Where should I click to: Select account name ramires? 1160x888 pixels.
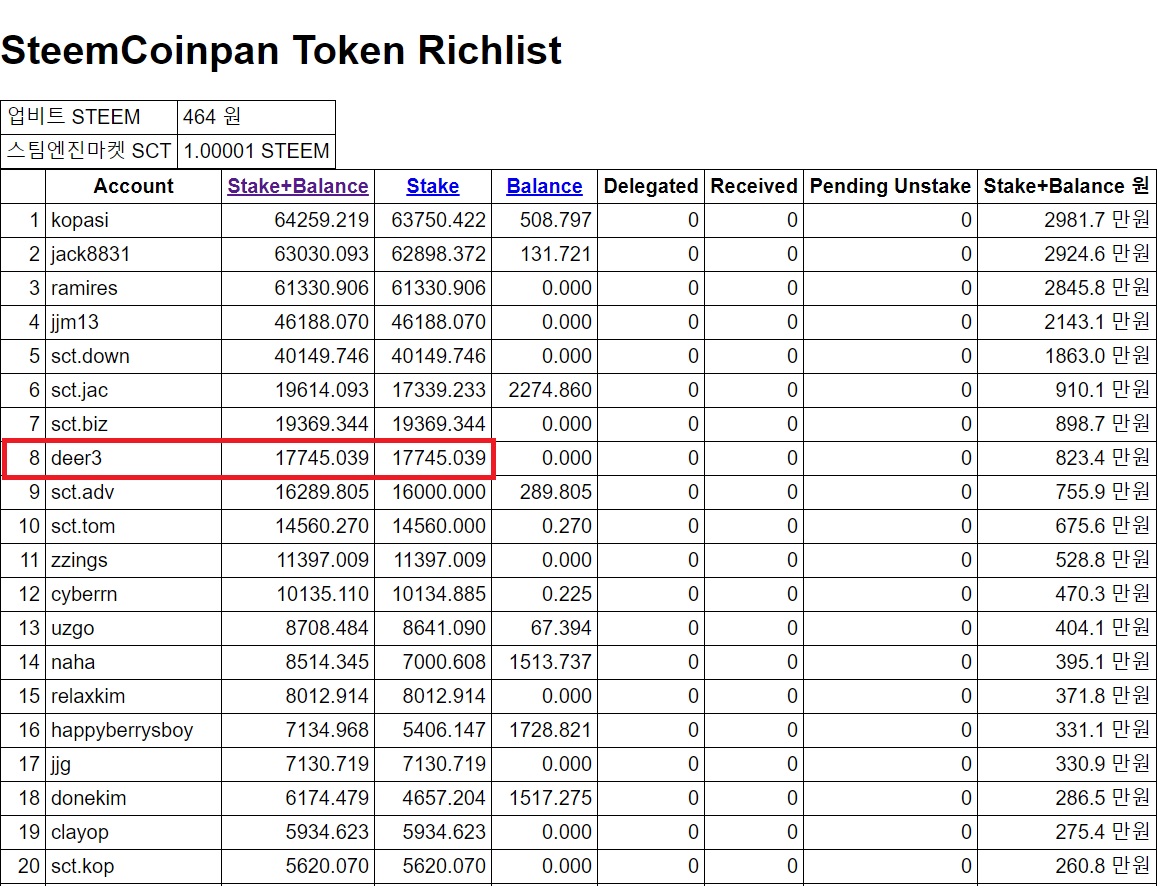[x=84, y=288]
